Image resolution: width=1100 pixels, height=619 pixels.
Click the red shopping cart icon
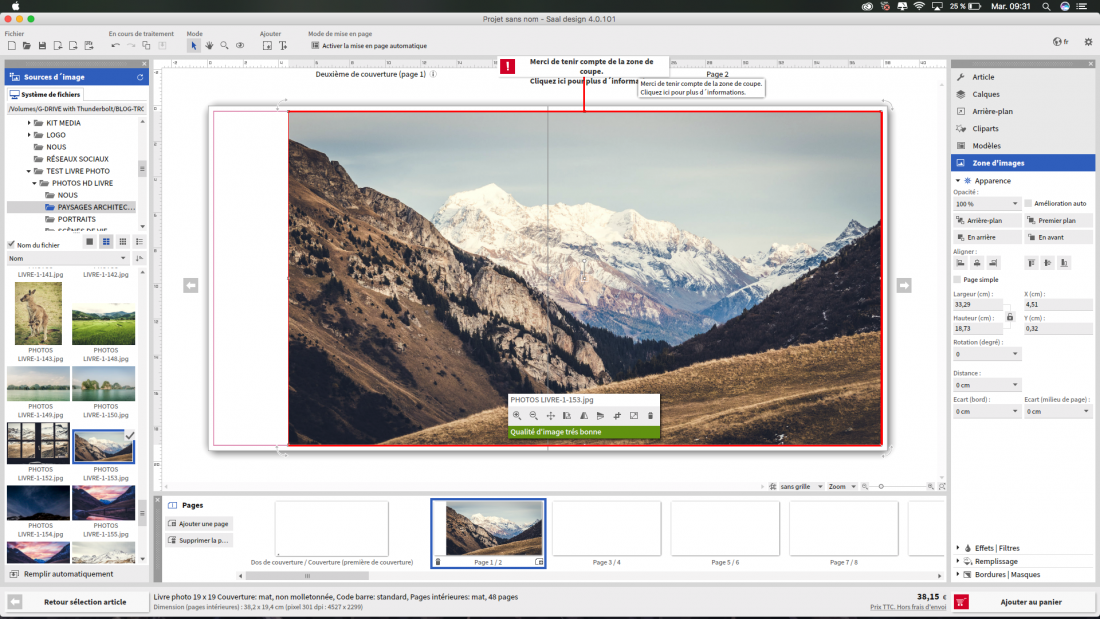961,602
